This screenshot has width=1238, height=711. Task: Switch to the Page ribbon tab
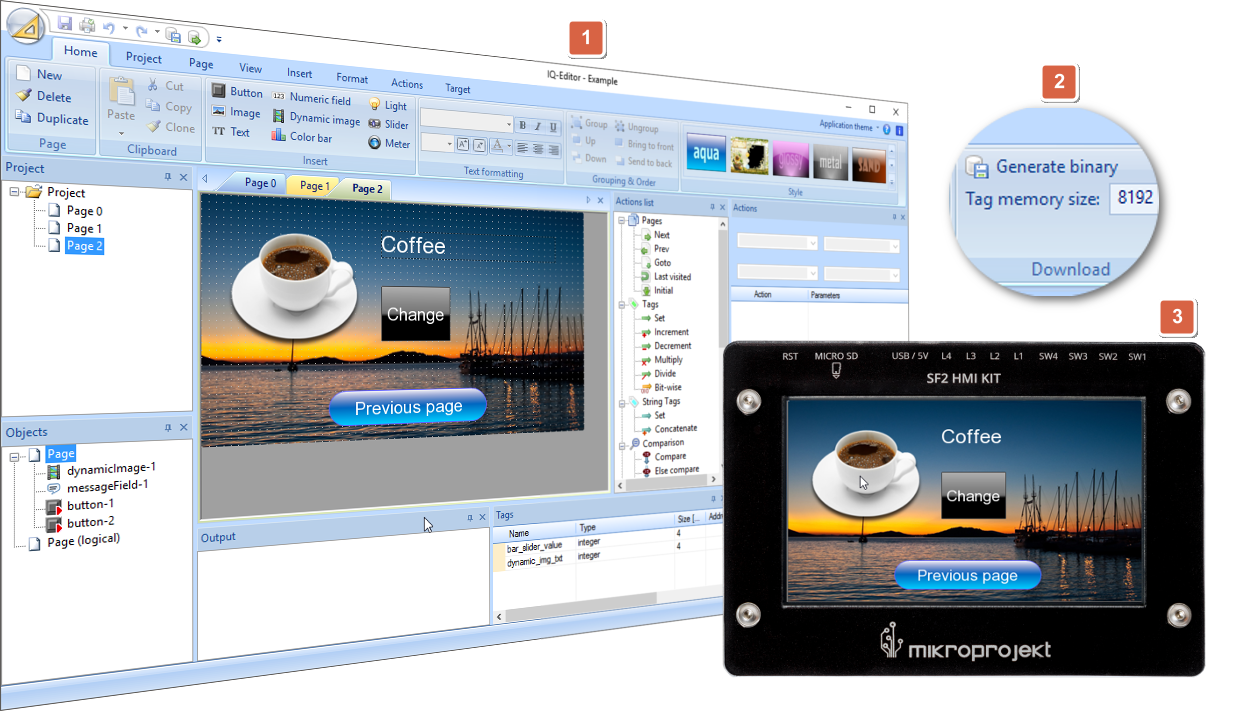pyautogui.click(x=201, y=63)
